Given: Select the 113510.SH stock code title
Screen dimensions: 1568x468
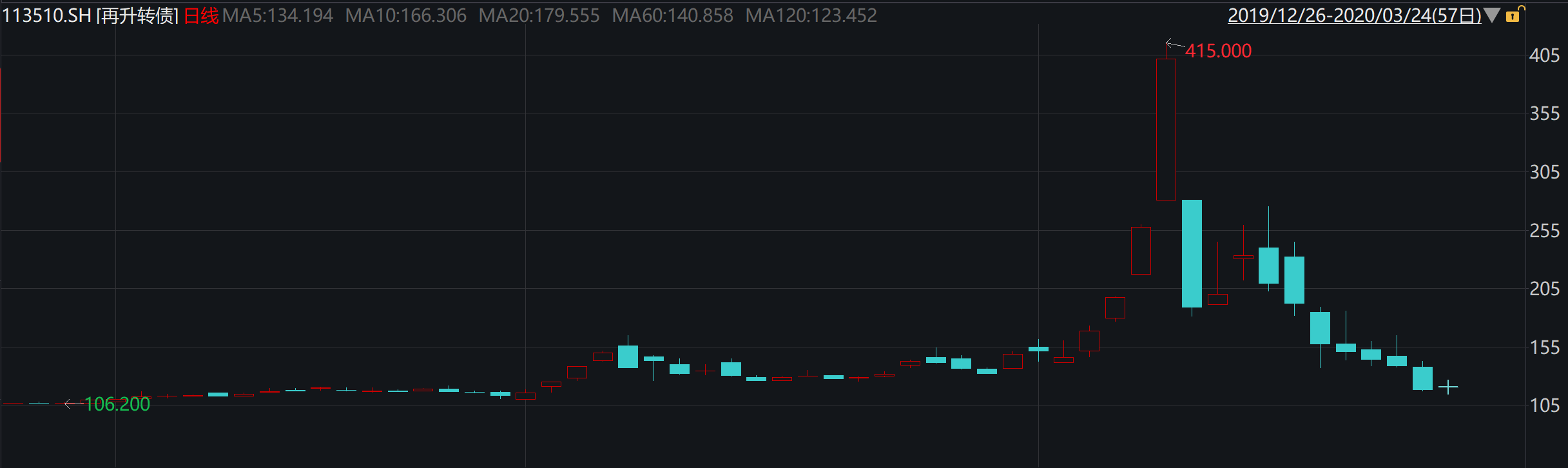Looking at the screenshot, I should [47, 15].
